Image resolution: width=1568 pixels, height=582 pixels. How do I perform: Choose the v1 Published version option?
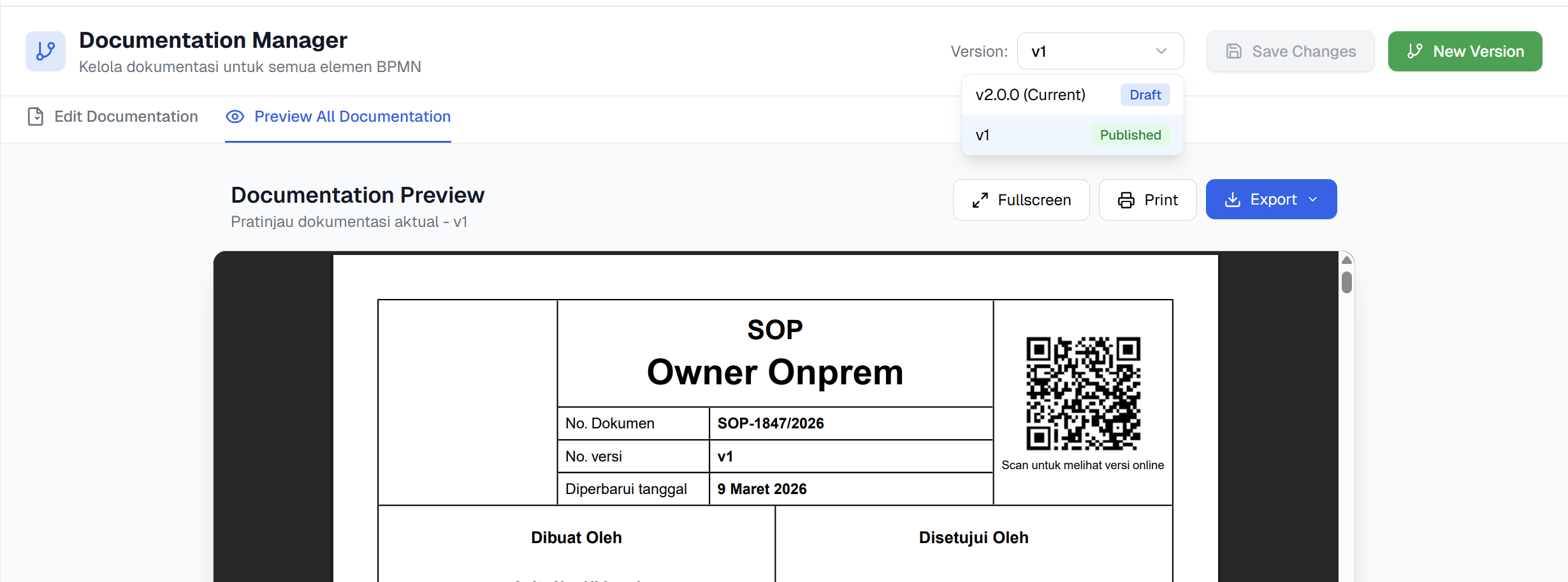[1072, 135]
